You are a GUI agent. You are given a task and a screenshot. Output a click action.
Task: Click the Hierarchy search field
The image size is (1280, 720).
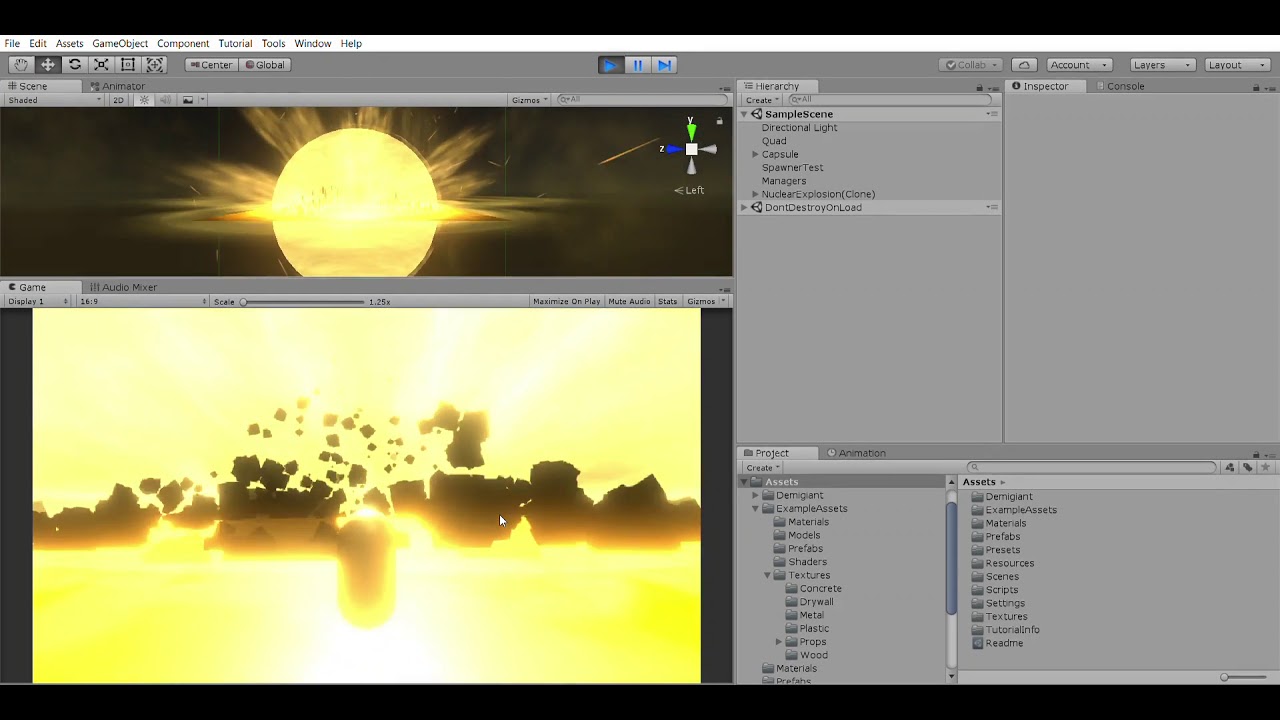click(x=890, y=100)
